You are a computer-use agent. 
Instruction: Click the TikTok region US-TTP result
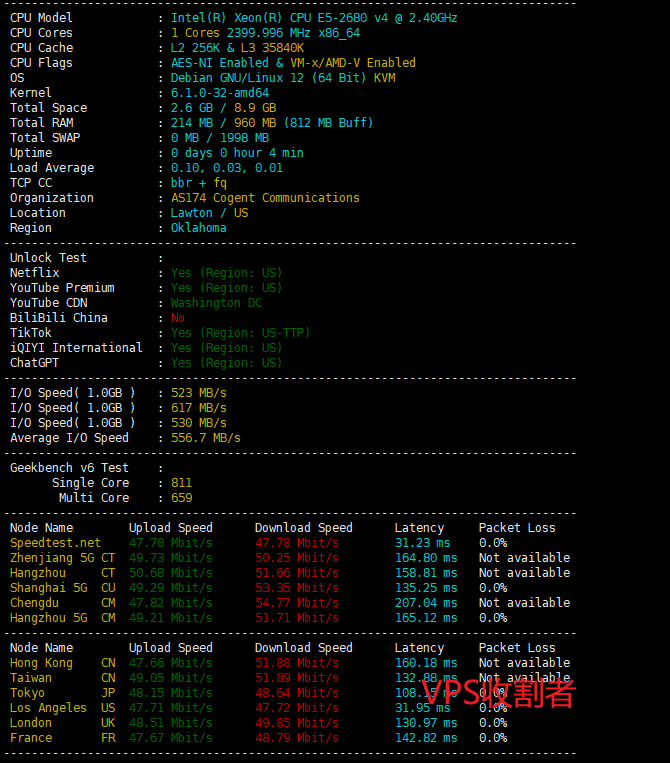point(240,333)
